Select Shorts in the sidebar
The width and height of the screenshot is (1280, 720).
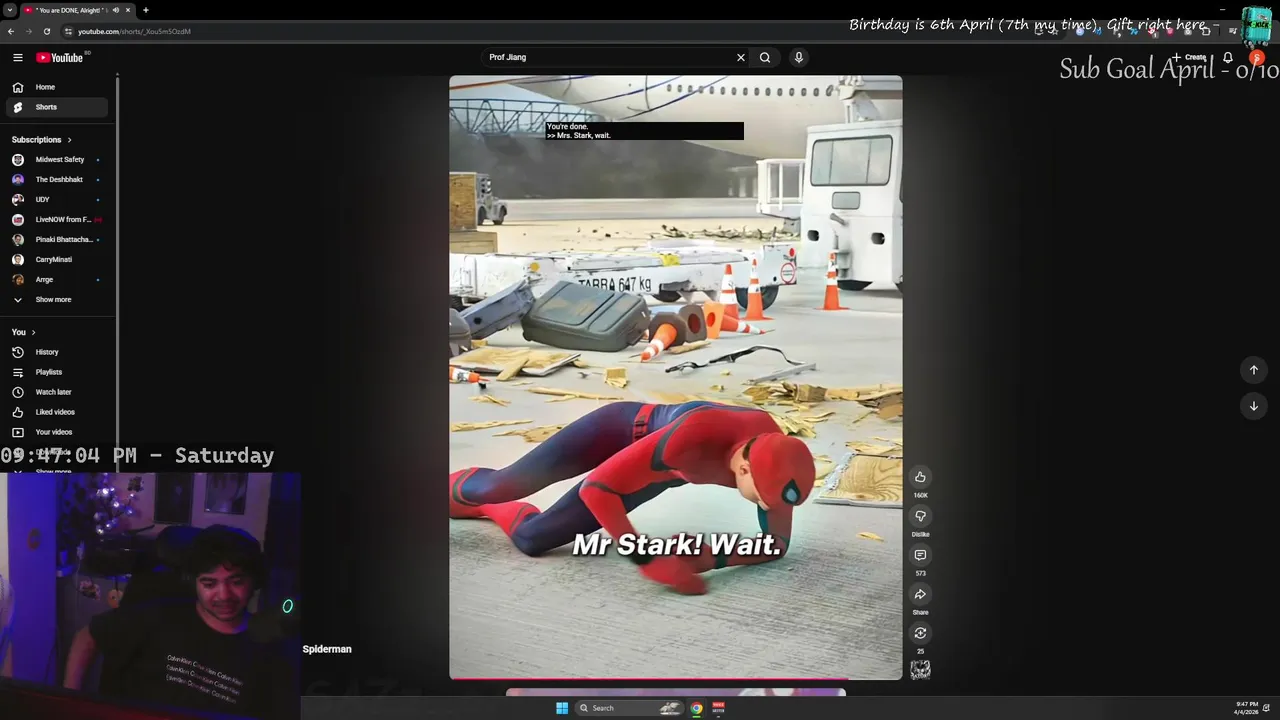(56, 107)
